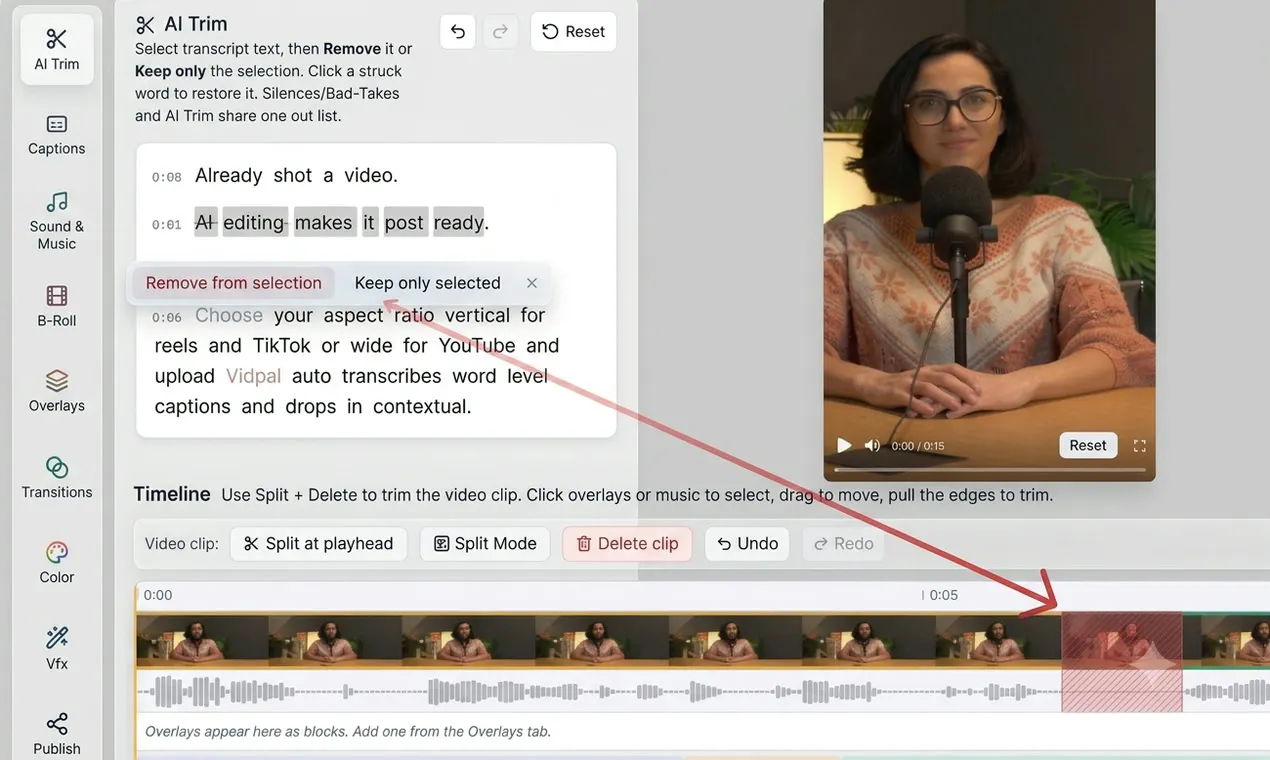Image resolution: width=1270 pixels, height=760 pixels.
Task: Click the 0:06 timestamp in the transcript
Action: click(167, 317)
